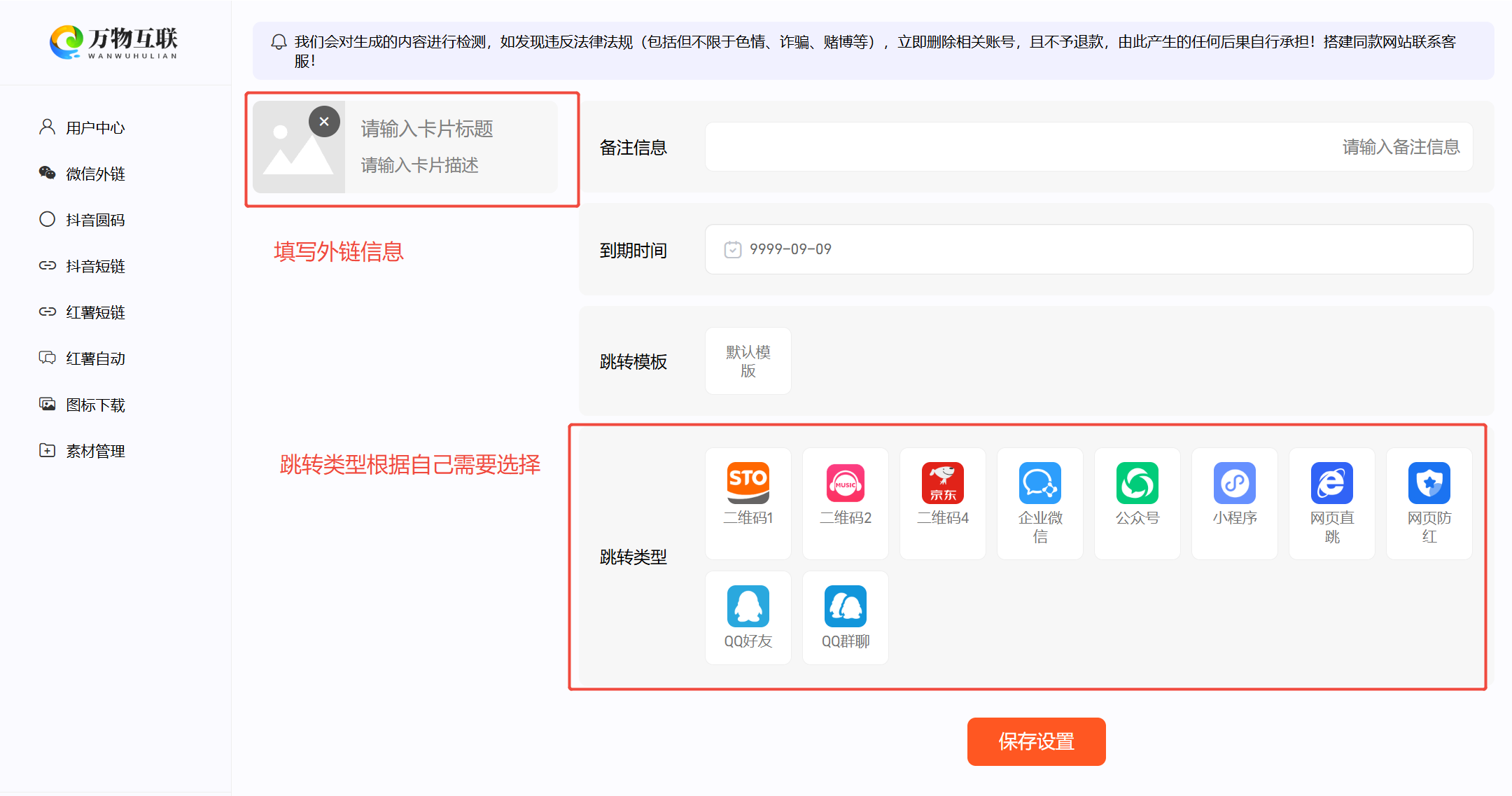Click the 万物互联 logo
The width and height of the screenshot is (1512, 796).
pyautogui.click(x=114, y=42)
